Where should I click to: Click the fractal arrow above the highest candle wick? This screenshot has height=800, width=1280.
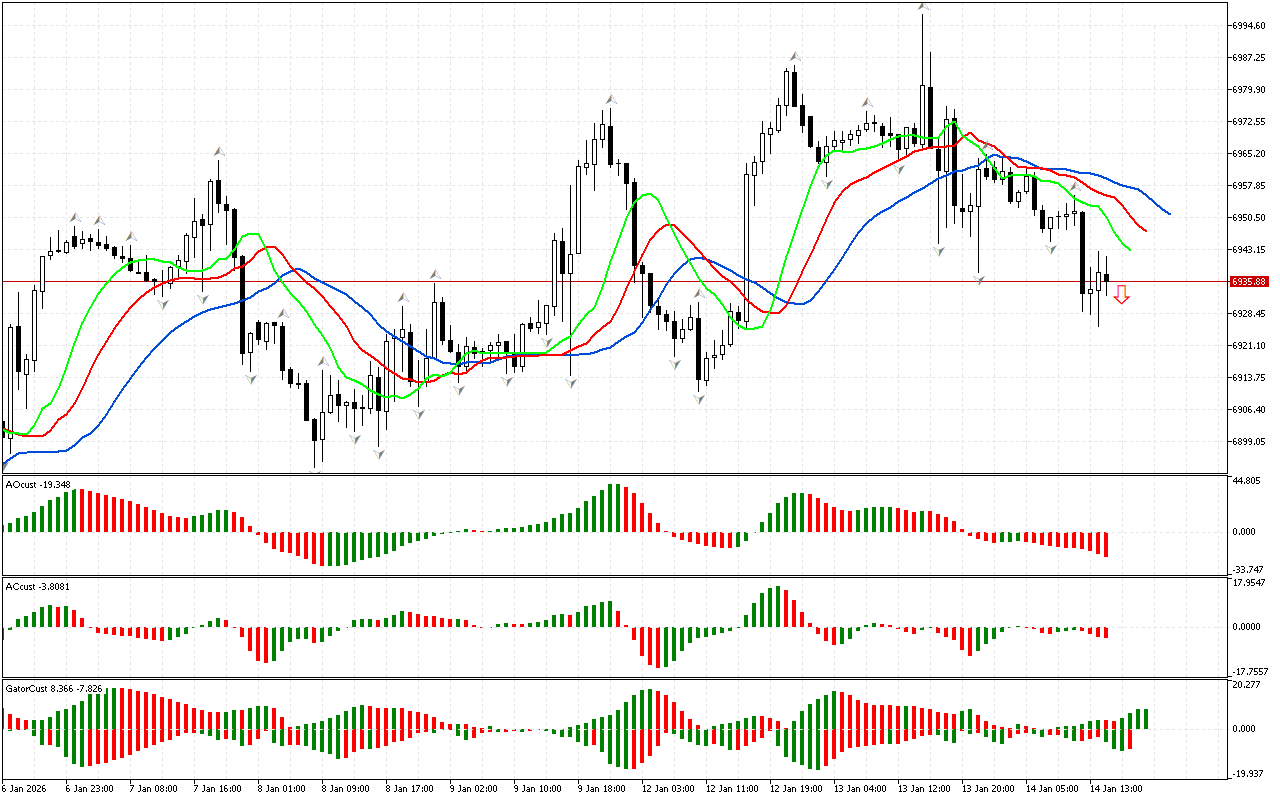point(924,7)
